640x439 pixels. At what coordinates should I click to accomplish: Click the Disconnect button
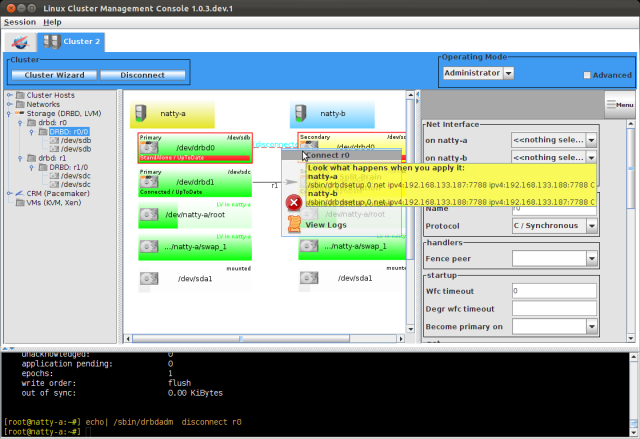[x=141, y=75]
